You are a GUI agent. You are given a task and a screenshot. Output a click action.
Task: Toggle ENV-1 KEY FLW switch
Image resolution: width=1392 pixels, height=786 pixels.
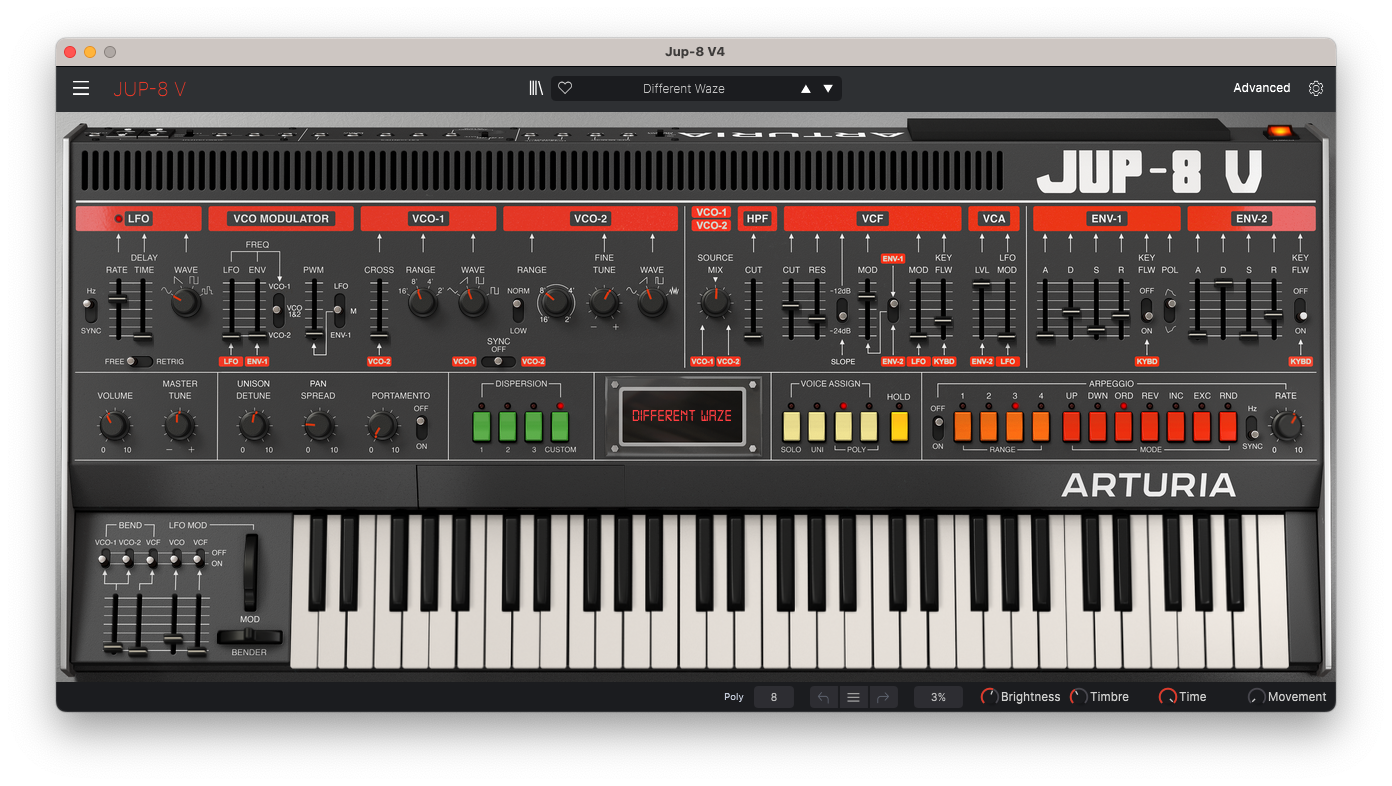1146,311
